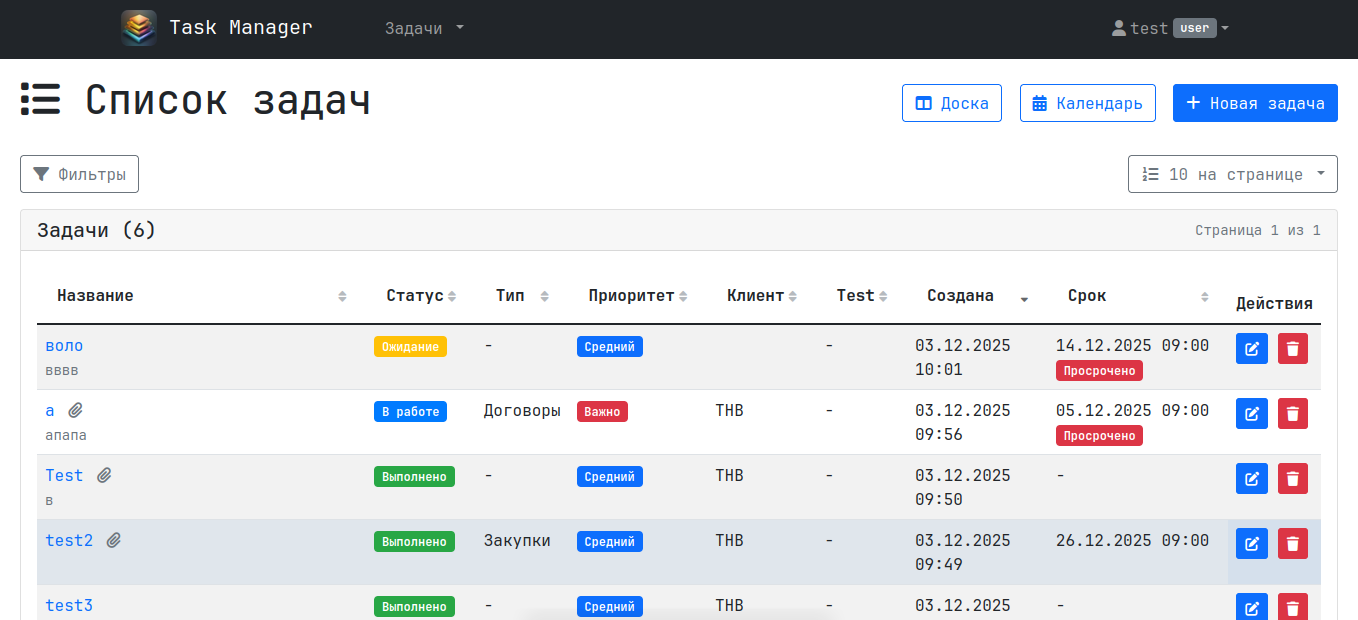
Task: Delete the task named воло
Action: [1293, 348]
